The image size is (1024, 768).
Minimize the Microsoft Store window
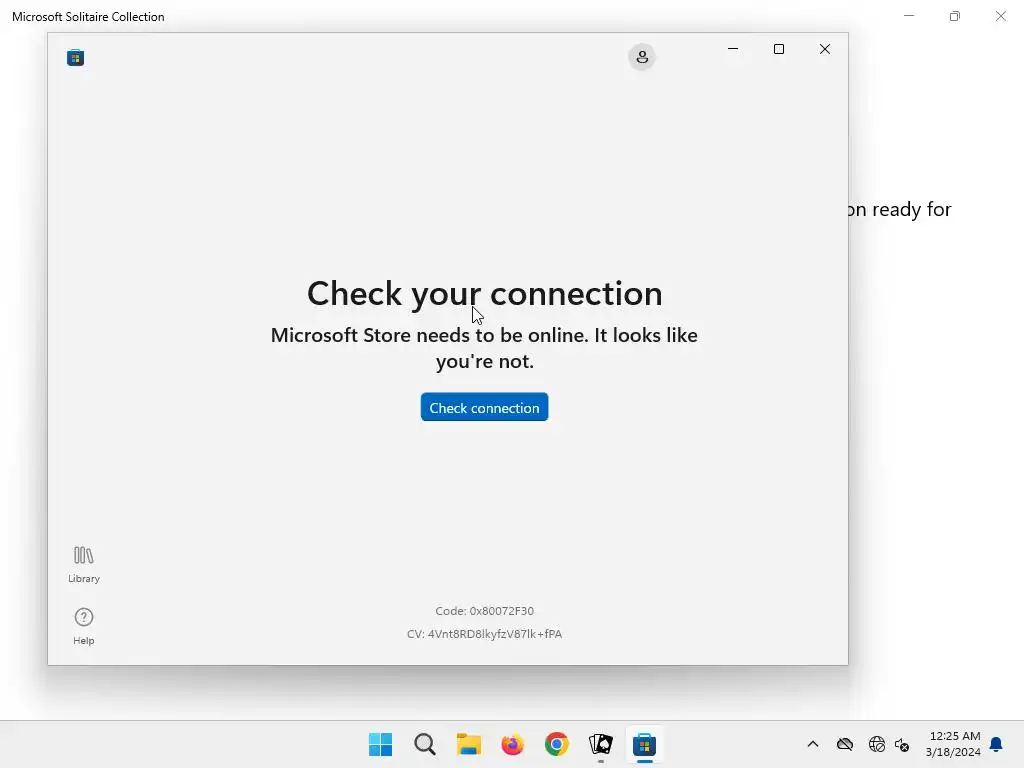tap(733, 49)
